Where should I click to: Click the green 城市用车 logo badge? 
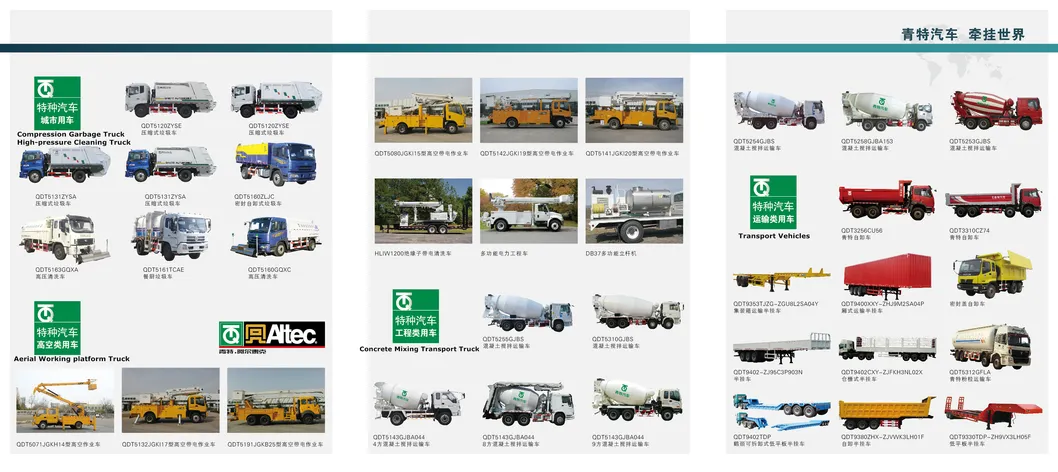coord(58,101)
